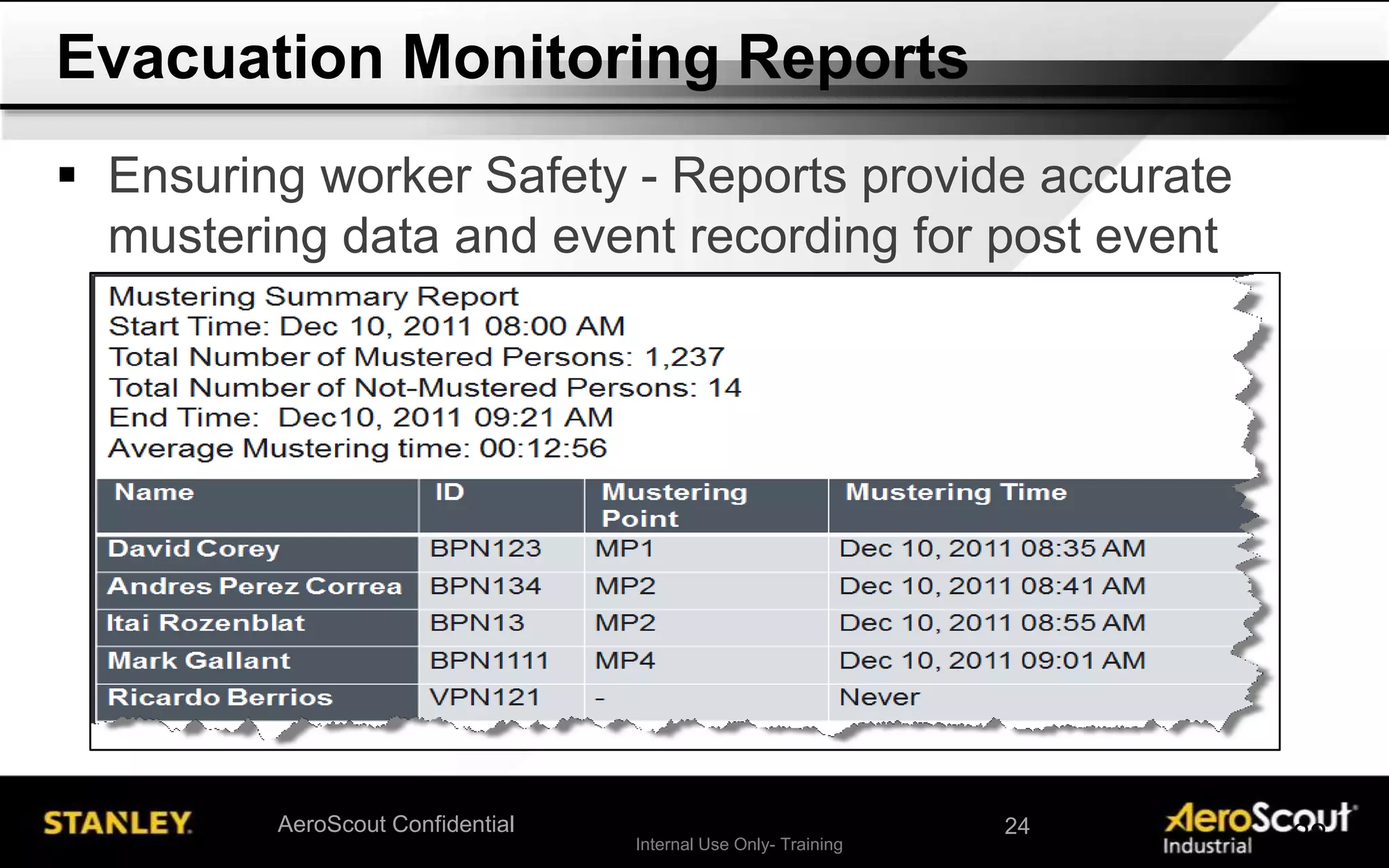The height and width of the screenshot is (868, 1389).
Task: Click the AeroScout Industrial logo
Action: tap(1261, 827)
